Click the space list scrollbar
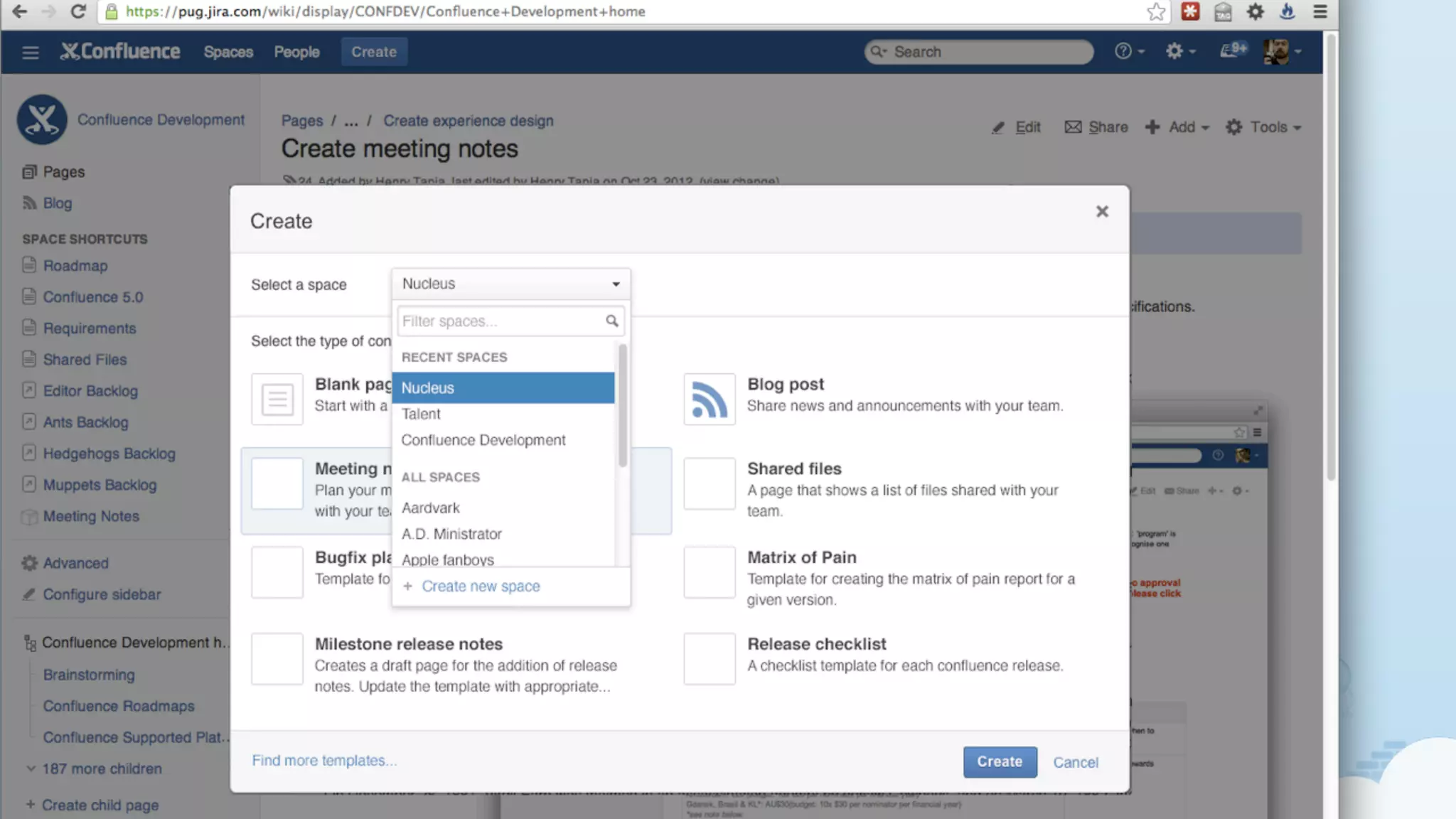Viewport: 1456px width, 819px height. pyautogui.click(x=623, y=406)
